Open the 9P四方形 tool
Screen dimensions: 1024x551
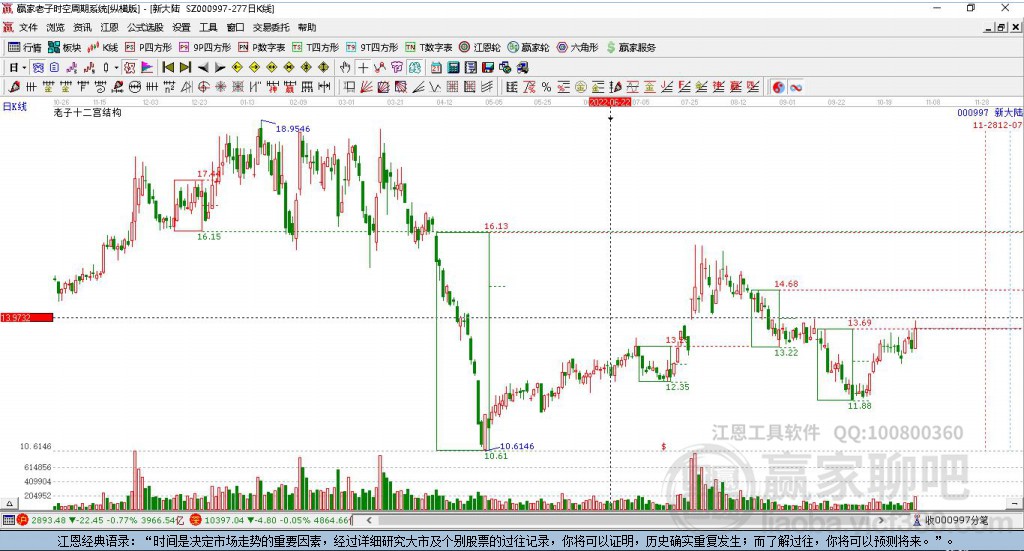205,48
